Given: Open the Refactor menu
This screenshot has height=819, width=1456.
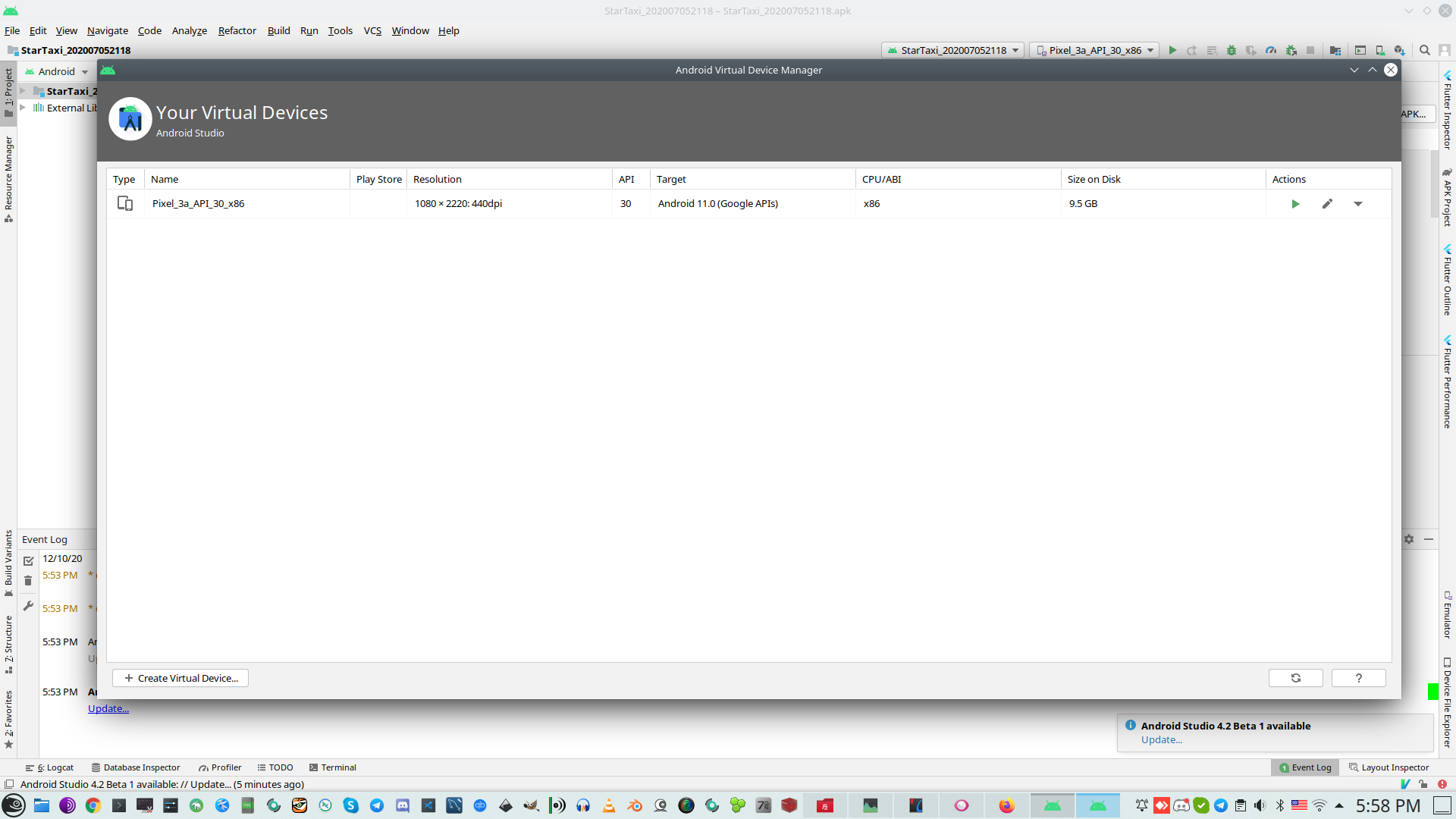Looking at the screenshot, I should (x=237, y=31).
